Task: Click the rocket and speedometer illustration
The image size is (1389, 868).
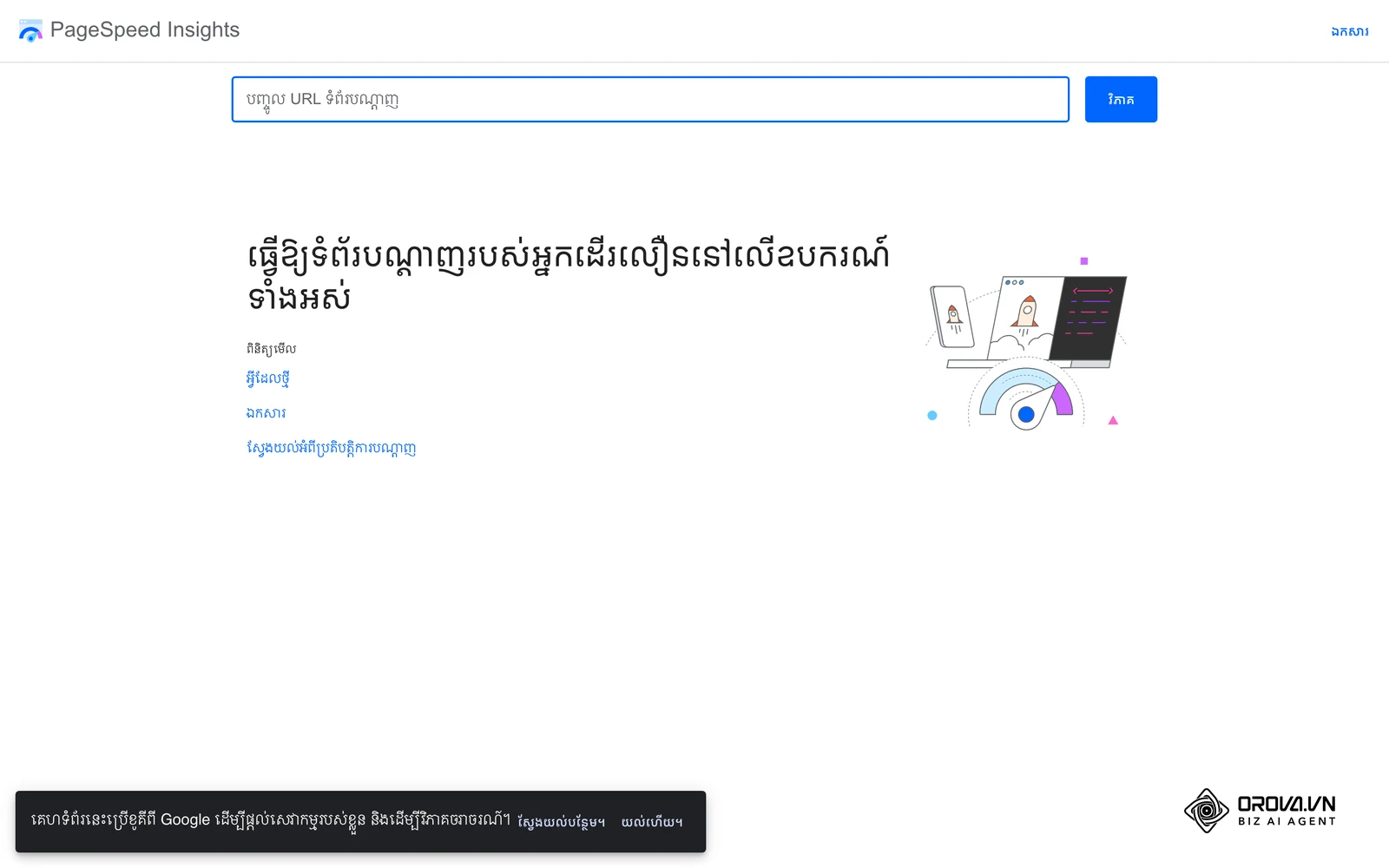Action: [1026, 343]
